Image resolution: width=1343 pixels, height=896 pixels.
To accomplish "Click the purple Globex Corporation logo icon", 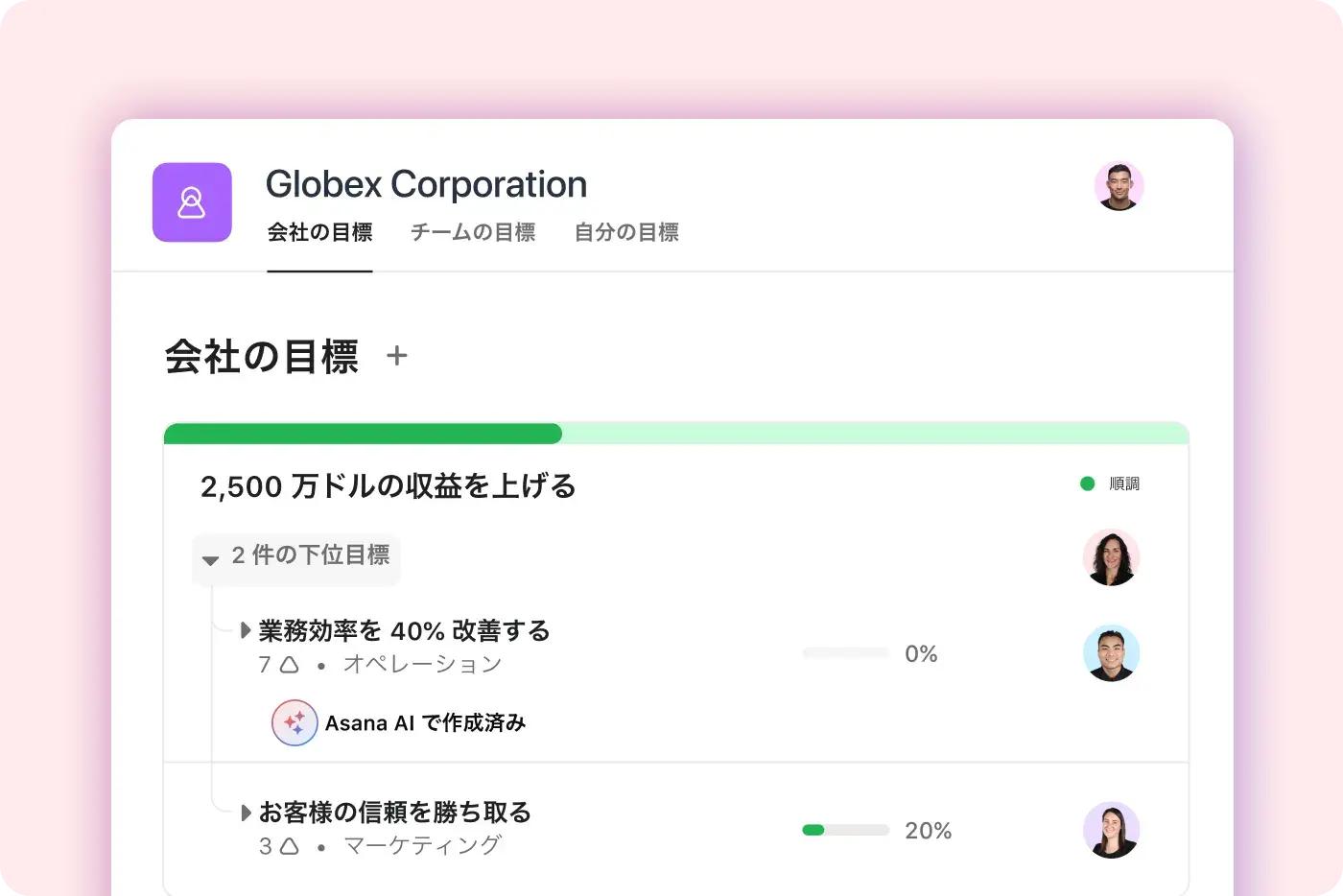I will click(192, 202).
